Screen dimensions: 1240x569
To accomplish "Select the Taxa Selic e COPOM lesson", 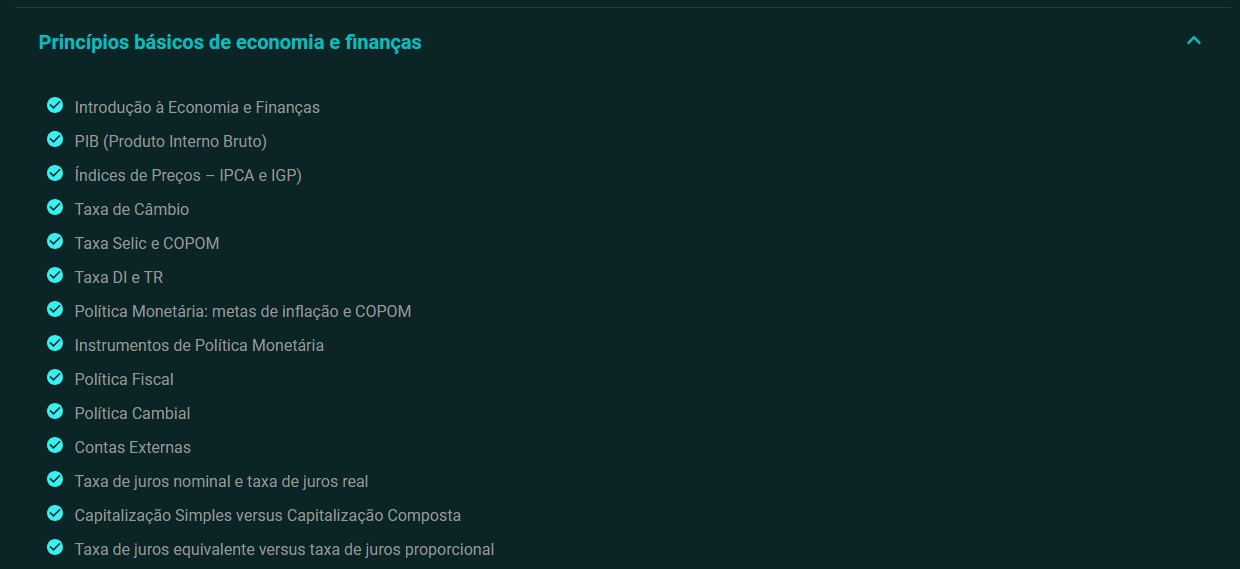I will pyautogui.click(x=147, y=243).
